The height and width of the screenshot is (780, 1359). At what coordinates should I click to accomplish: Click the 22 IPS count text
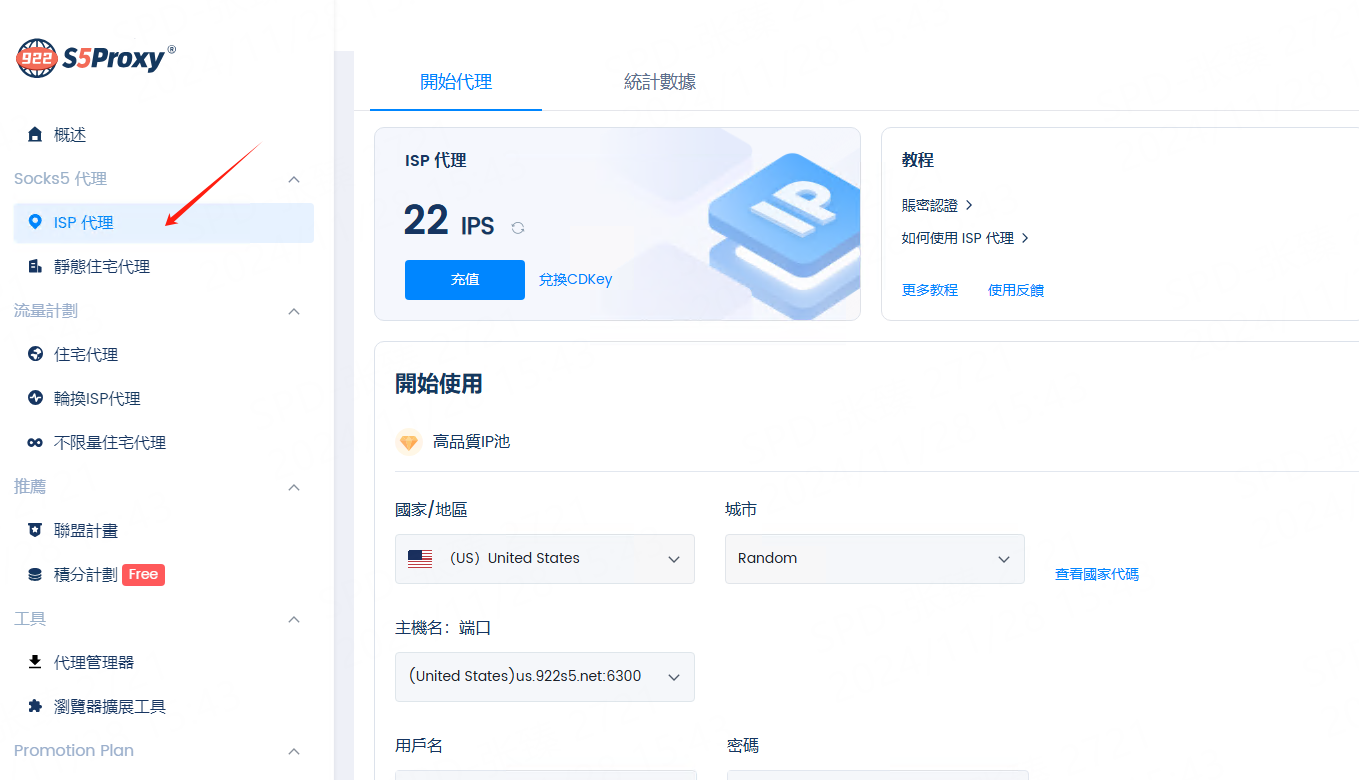pyautogui.click(x=449, y=221)
